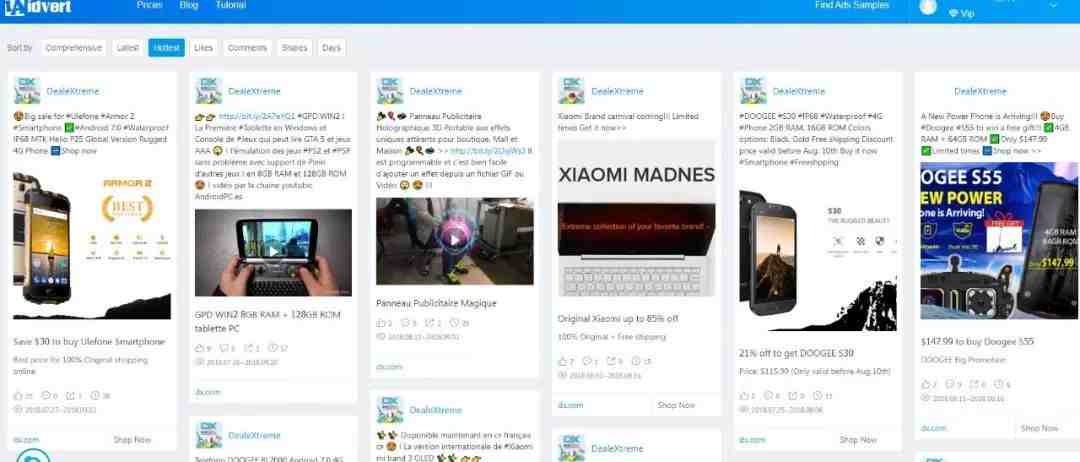Screen dimensions: 1080x462
Task: Click like icon on Panneau Publicitaire Magique ad
Action: point(381,323)
